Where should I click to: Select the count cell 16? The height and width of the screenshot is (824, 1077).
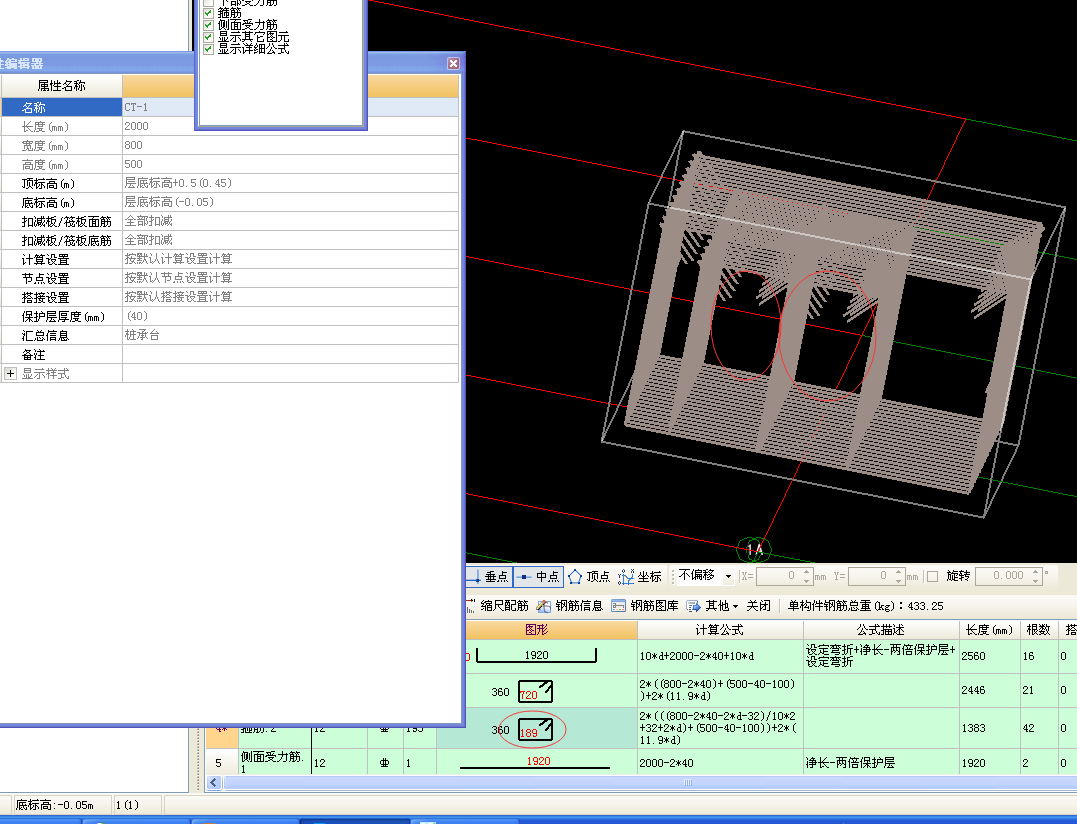pyautogui.click(x=1039, y=656)
